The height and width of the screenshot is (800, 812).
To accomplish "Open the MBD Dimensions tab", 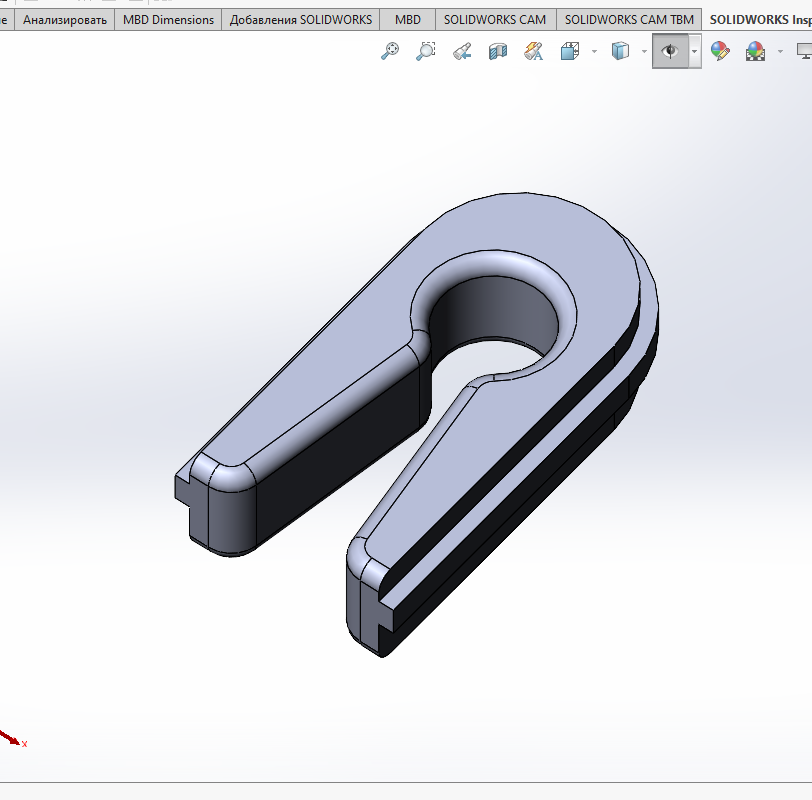I will pyautogui.click(x=168, y=19).
